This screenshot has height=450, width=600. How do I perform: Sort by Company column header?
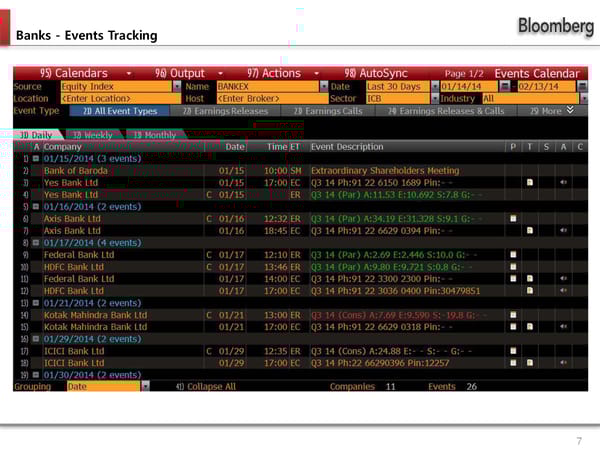[62, 147]
